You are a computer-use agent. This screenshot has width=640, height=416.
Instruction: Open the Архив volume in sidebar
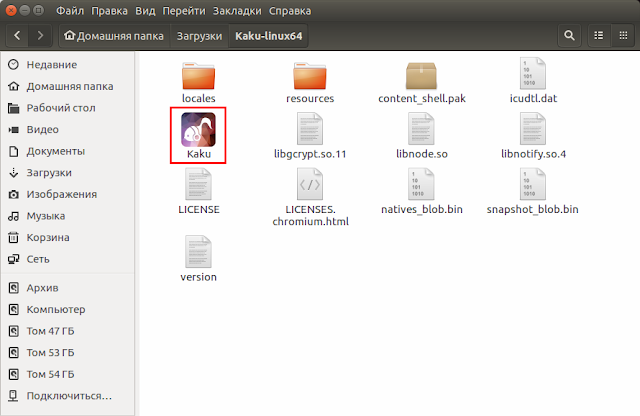67,288
